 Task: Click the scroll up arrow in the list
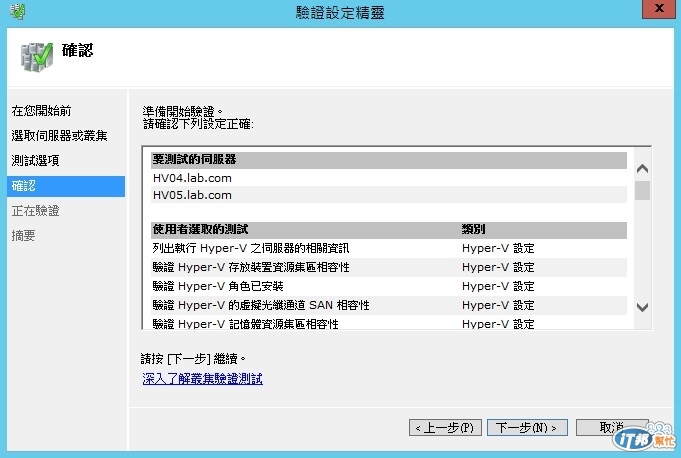pos(642,168)
